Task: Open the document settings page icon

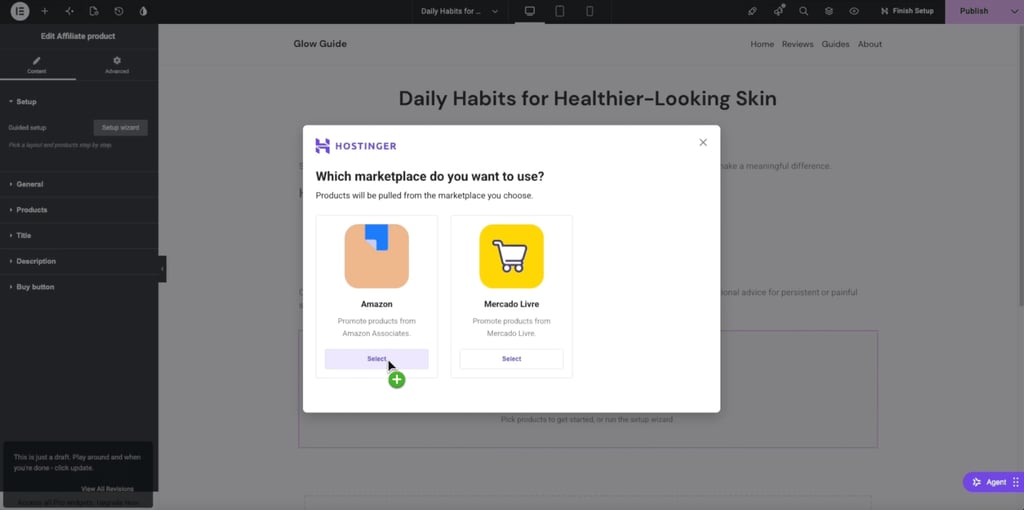Action: tap(94, 11)
